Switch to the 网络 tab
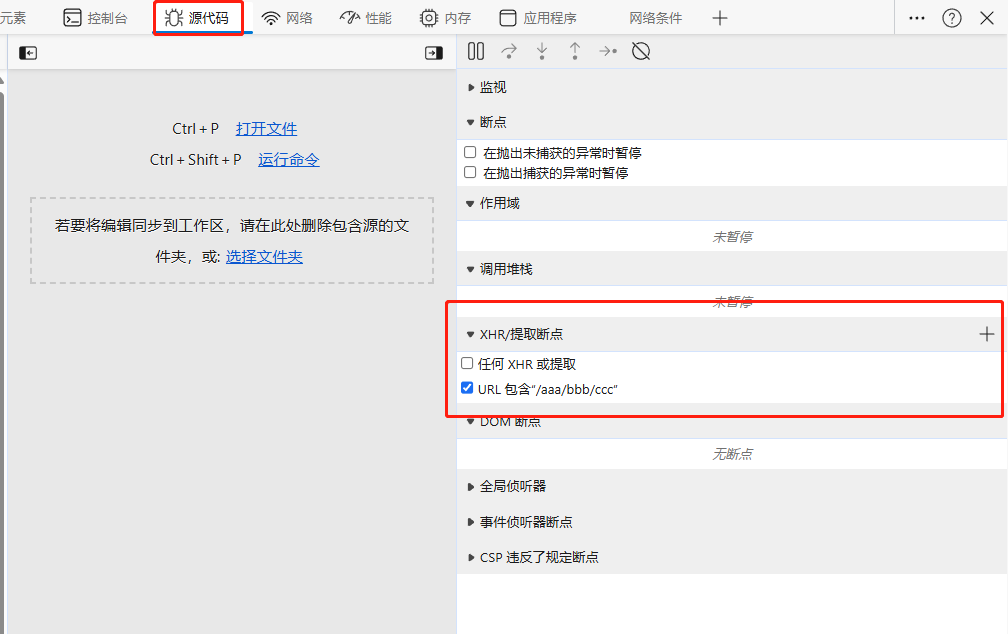The height and width of the screenshot is (634, 1008). point(287,18)
